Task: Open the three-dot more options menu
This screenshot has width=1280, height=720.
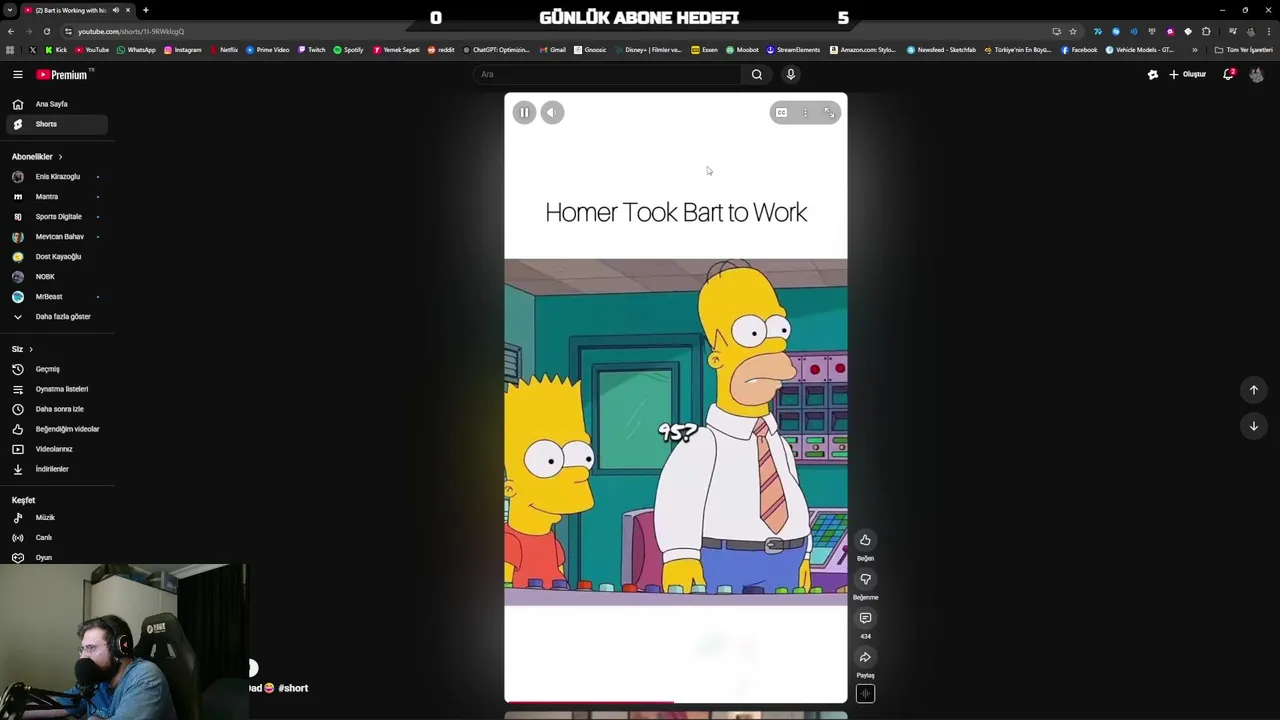Action: click(805, 113)
